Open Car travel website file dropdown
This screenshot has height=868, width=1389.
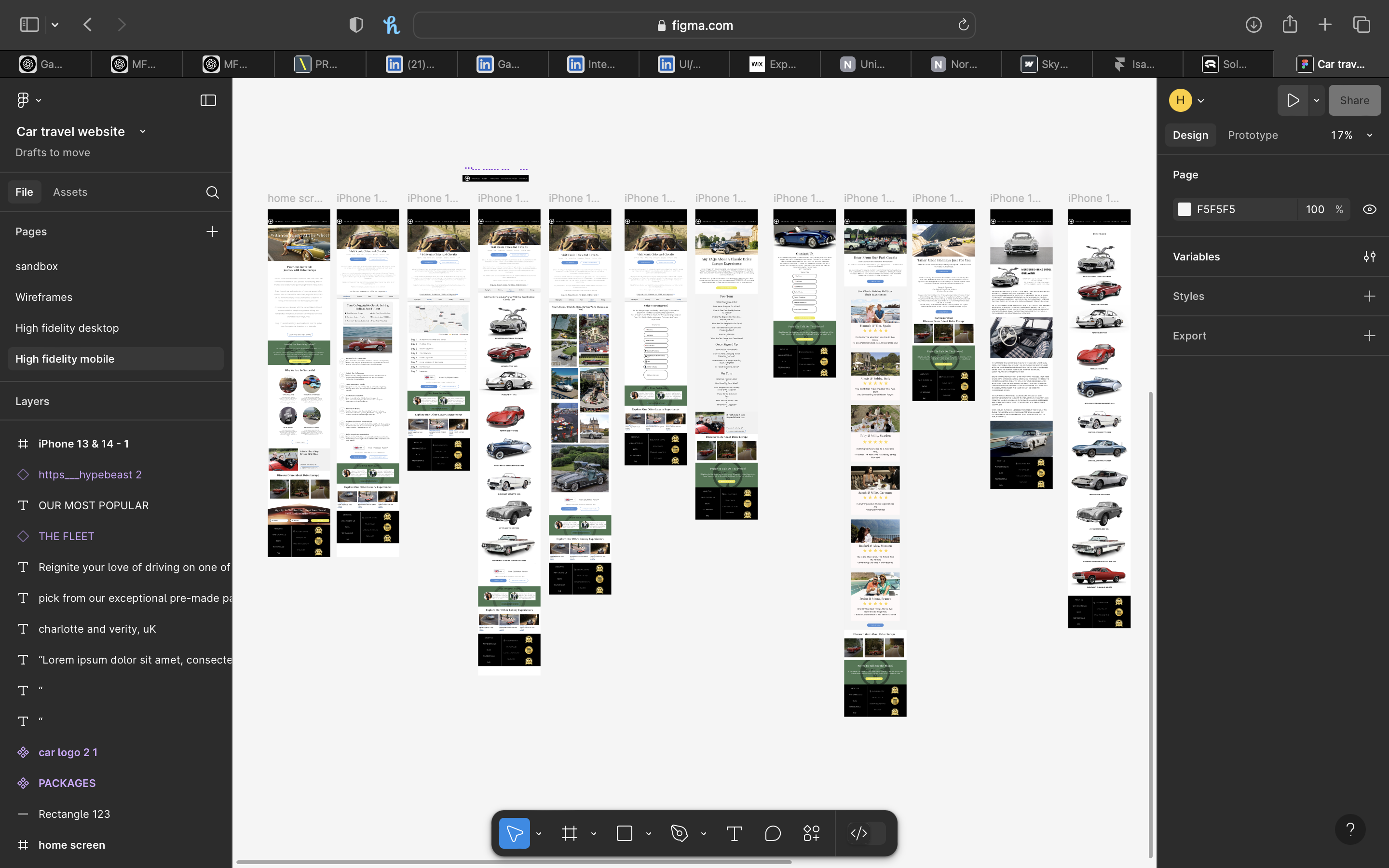point(142,132)
